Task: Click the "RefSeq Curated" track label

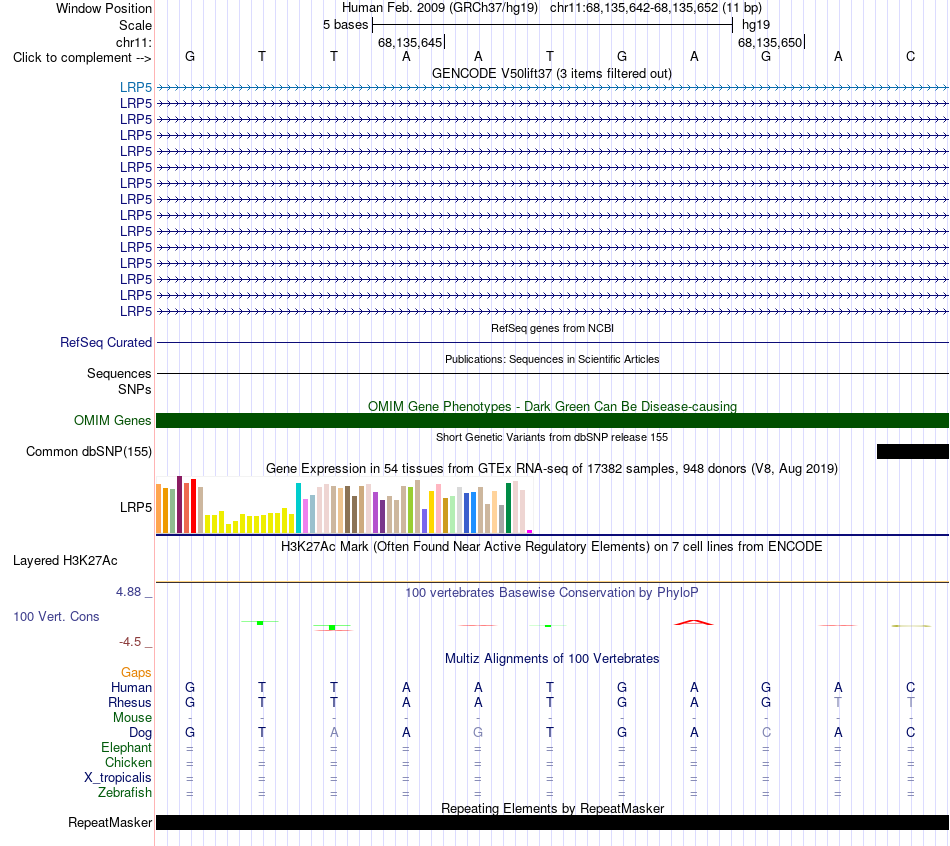Action: 106,342
